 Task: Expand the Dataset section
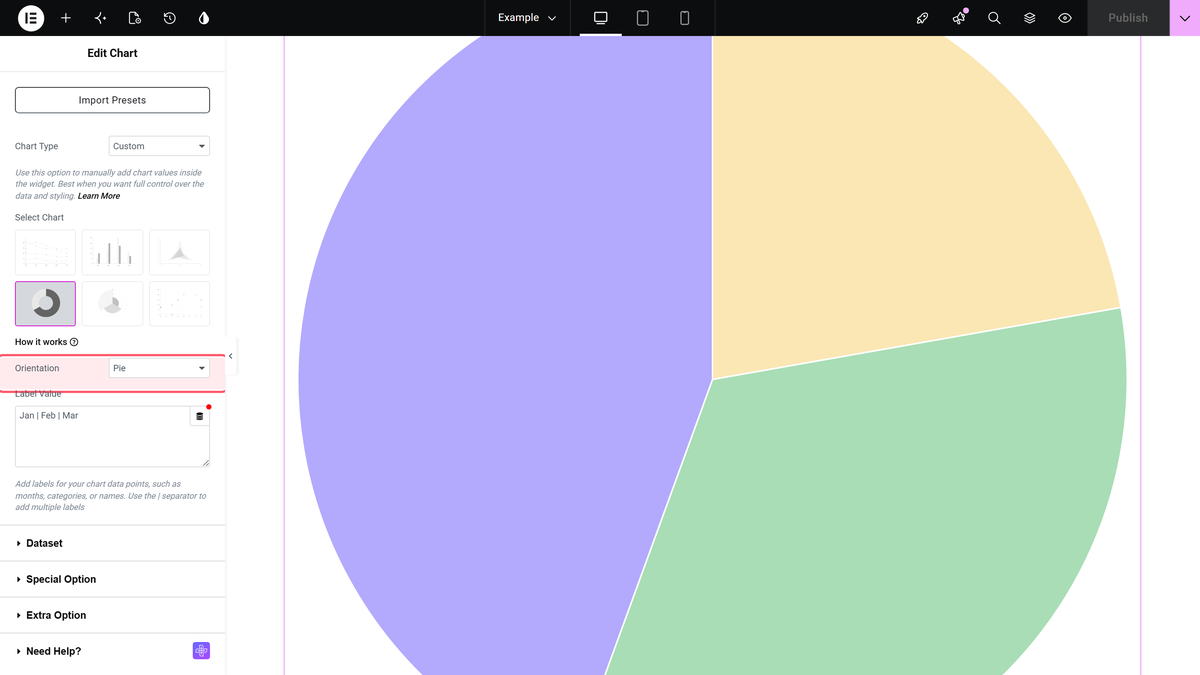(x=112, y=543)
